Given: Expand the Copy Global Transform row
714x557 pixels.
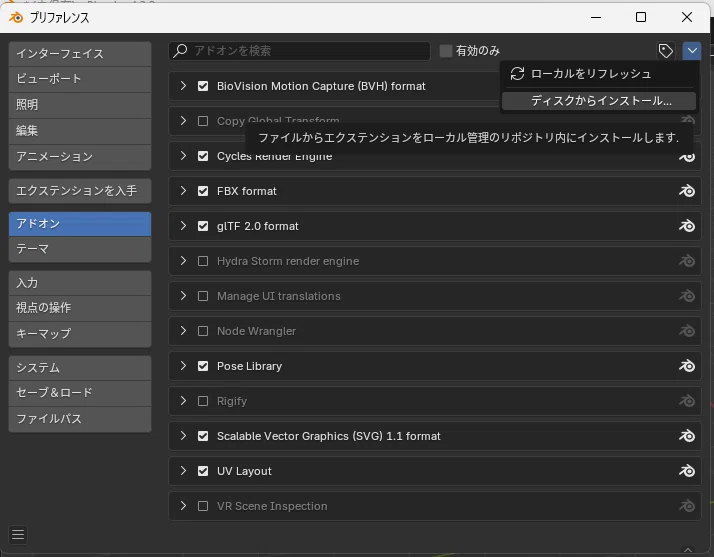Looking at the screenshot, I should [183, 121].
